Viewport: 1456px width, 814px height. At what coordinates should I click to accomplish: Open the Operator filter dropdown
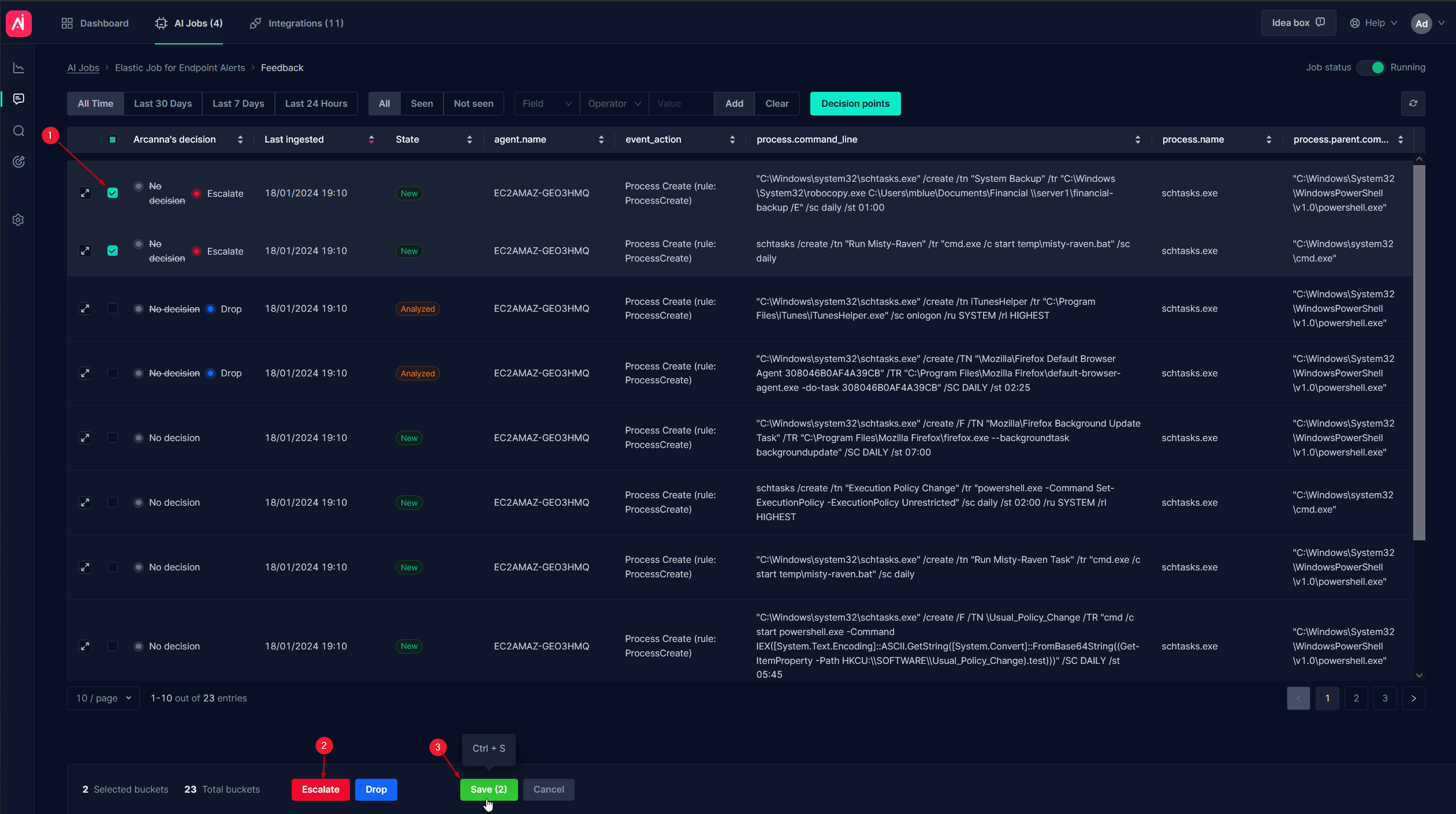tap(614, 103)
